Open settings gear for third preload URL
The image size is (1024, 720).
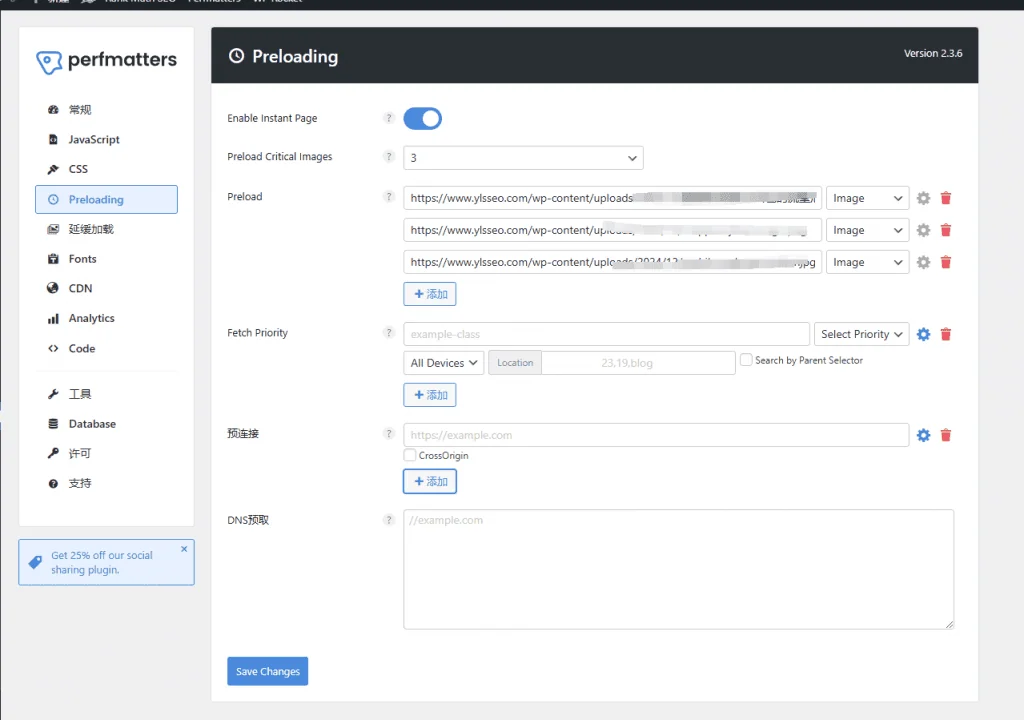pos(923,262)
